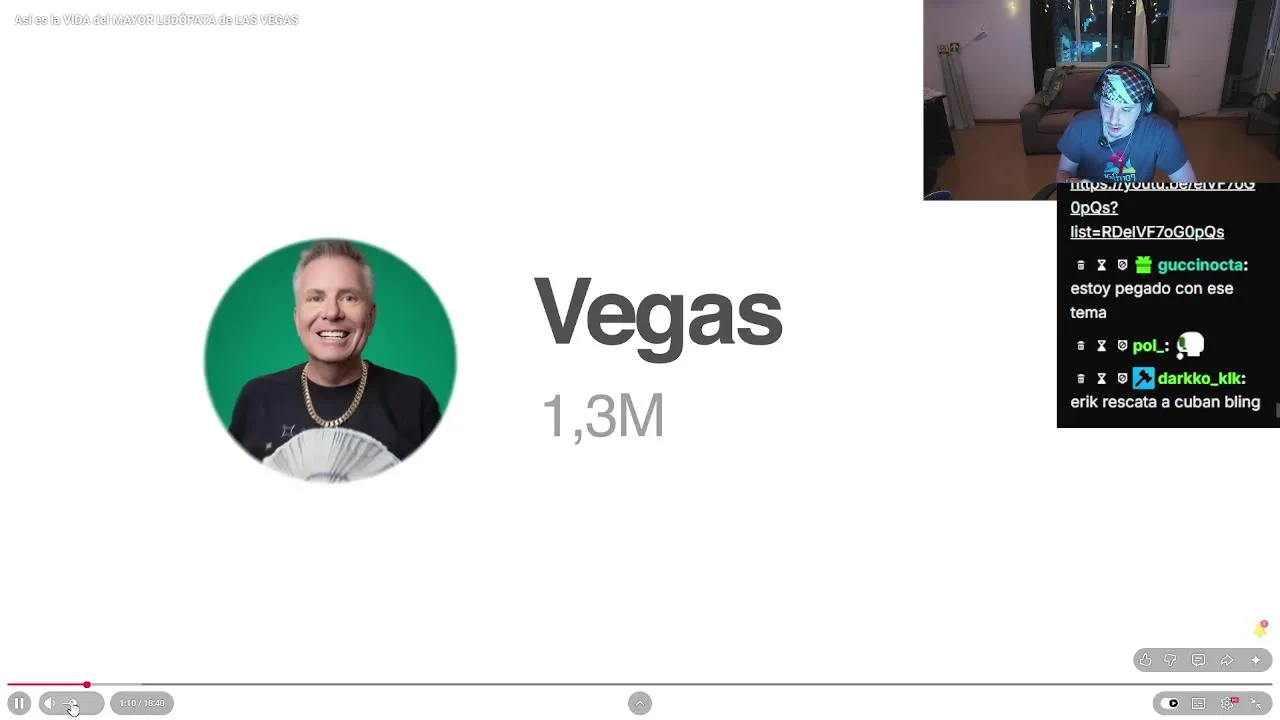The width and height of the screenshot is (1280, 720).
Task: Adjust the volume slider knob
Action: pos(73,704)
